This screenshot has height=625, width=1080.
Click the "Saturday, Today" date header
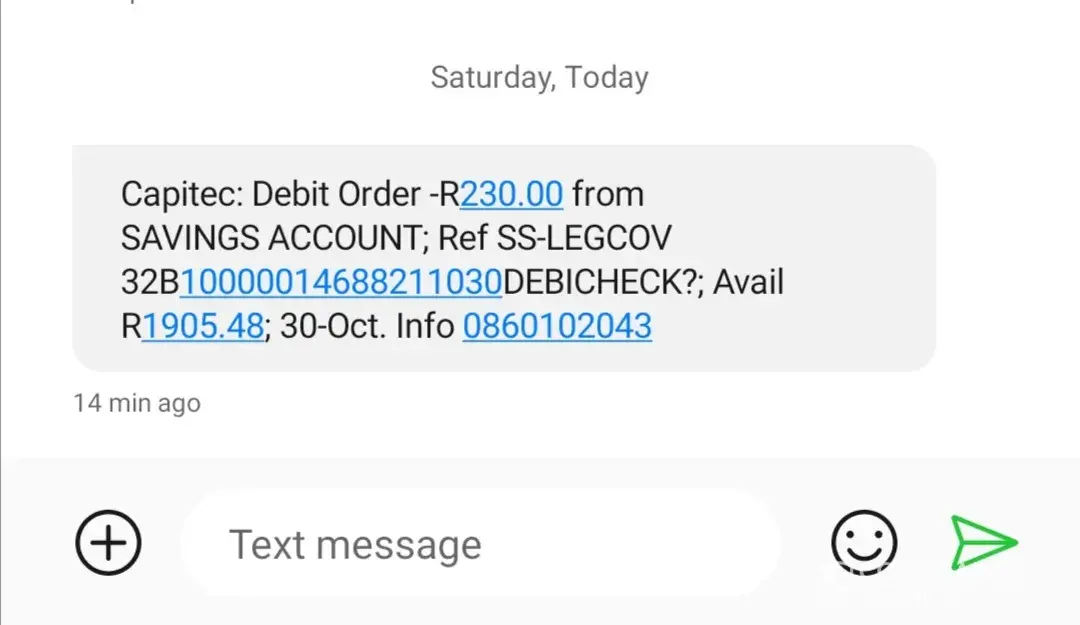click(x=539, y=77)
